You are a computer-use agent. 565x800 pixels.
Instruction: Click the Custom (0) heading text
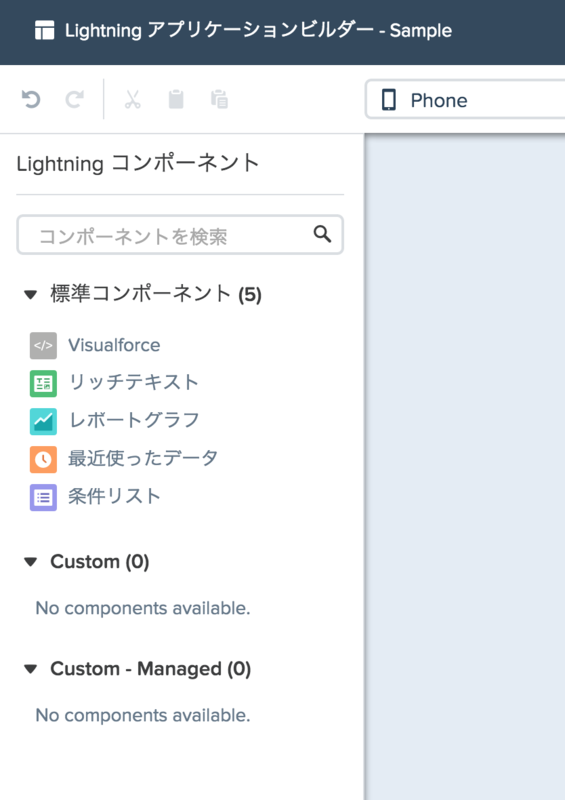coord(100,562)
